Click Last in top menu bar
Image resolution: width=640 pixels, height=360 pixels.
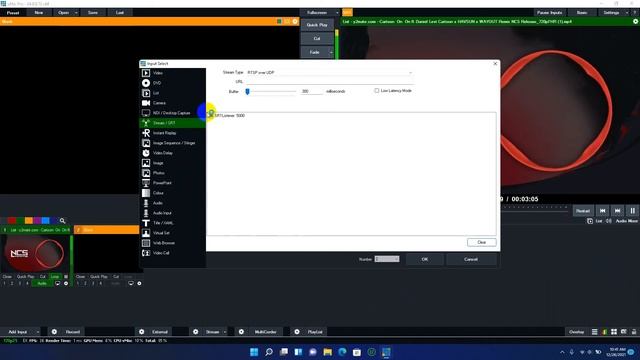(x=120, y=13)
